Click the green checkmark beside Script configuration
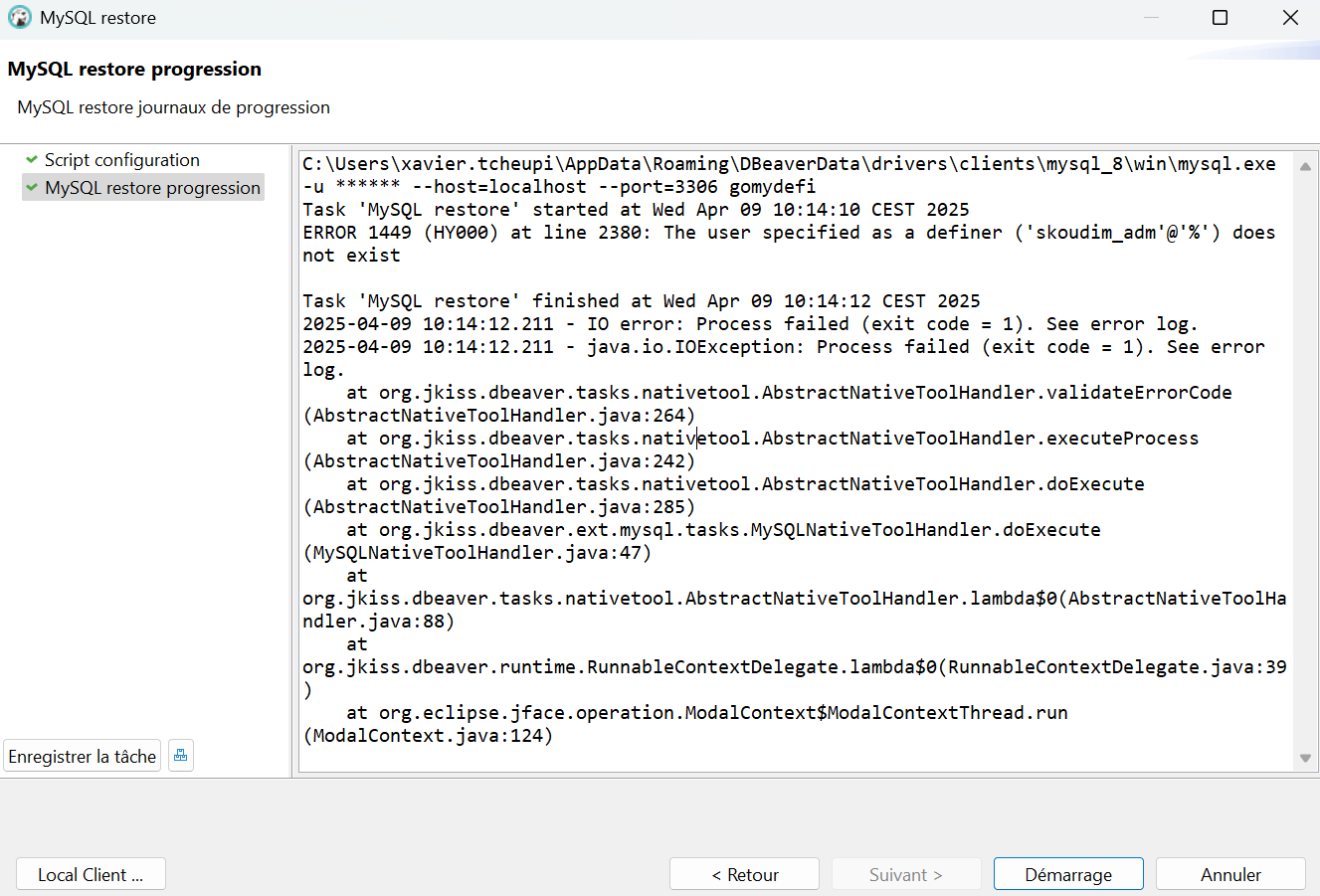 click(32, 160)
